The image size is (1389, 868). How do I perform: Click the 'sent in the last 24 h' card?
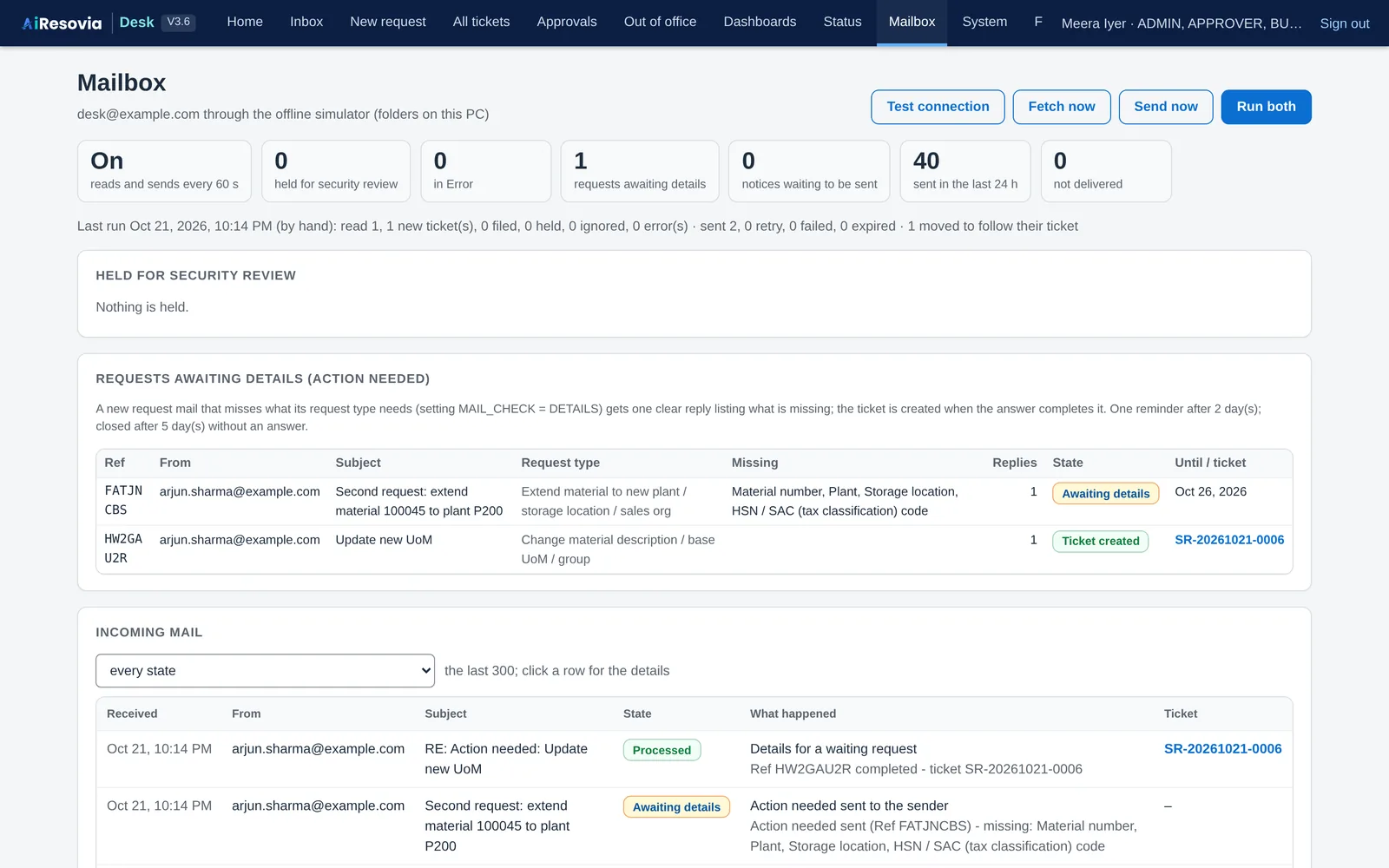965,171
